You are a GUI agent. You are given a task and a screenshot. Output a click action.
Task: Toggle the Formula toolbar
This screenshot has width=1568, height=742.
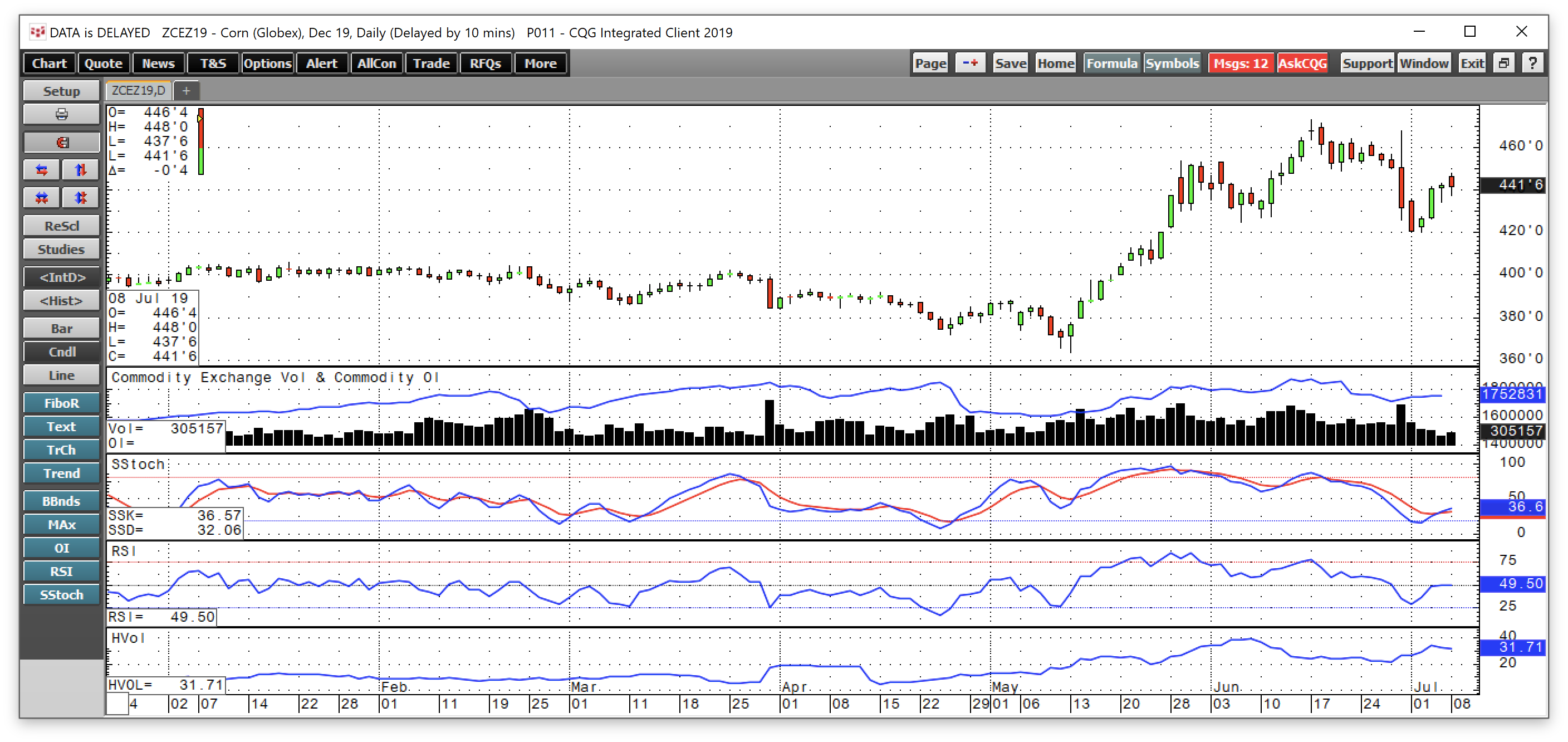tap(1111, 64)
